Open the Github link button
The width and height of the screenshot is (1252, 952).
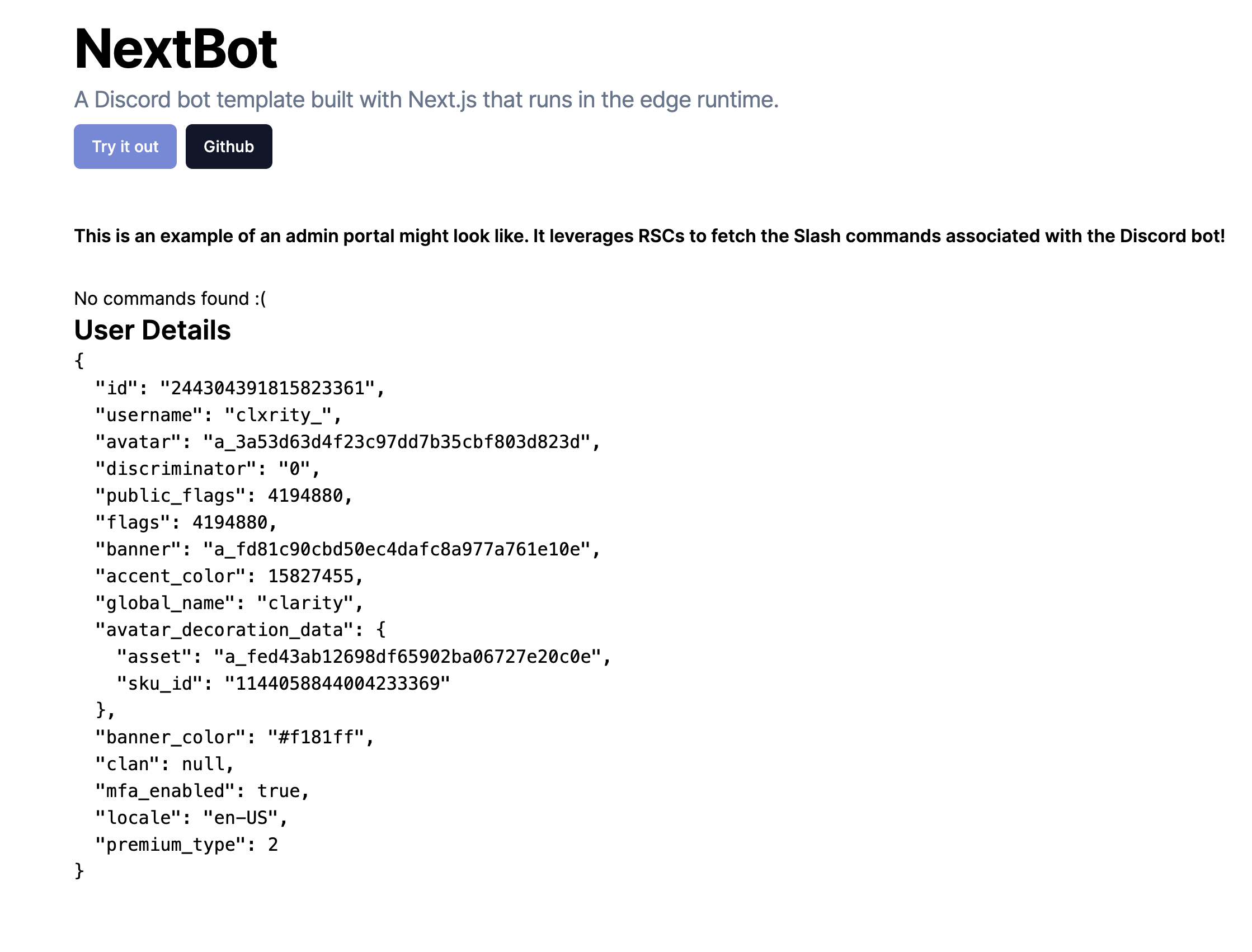228,146
